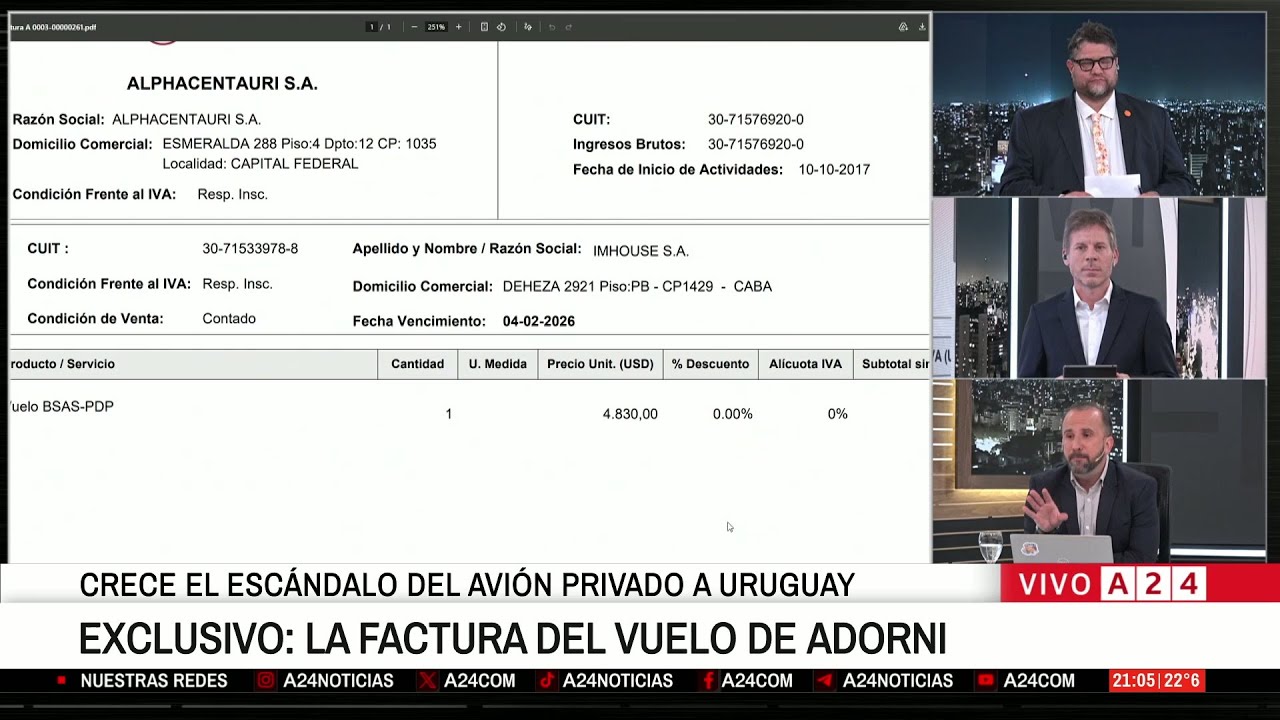Click the address 'DEHEZA 2921 Piso:PB - CP1429 - CABA'
The height and width of the screenshot is (720, 1280).
point(637,286)
